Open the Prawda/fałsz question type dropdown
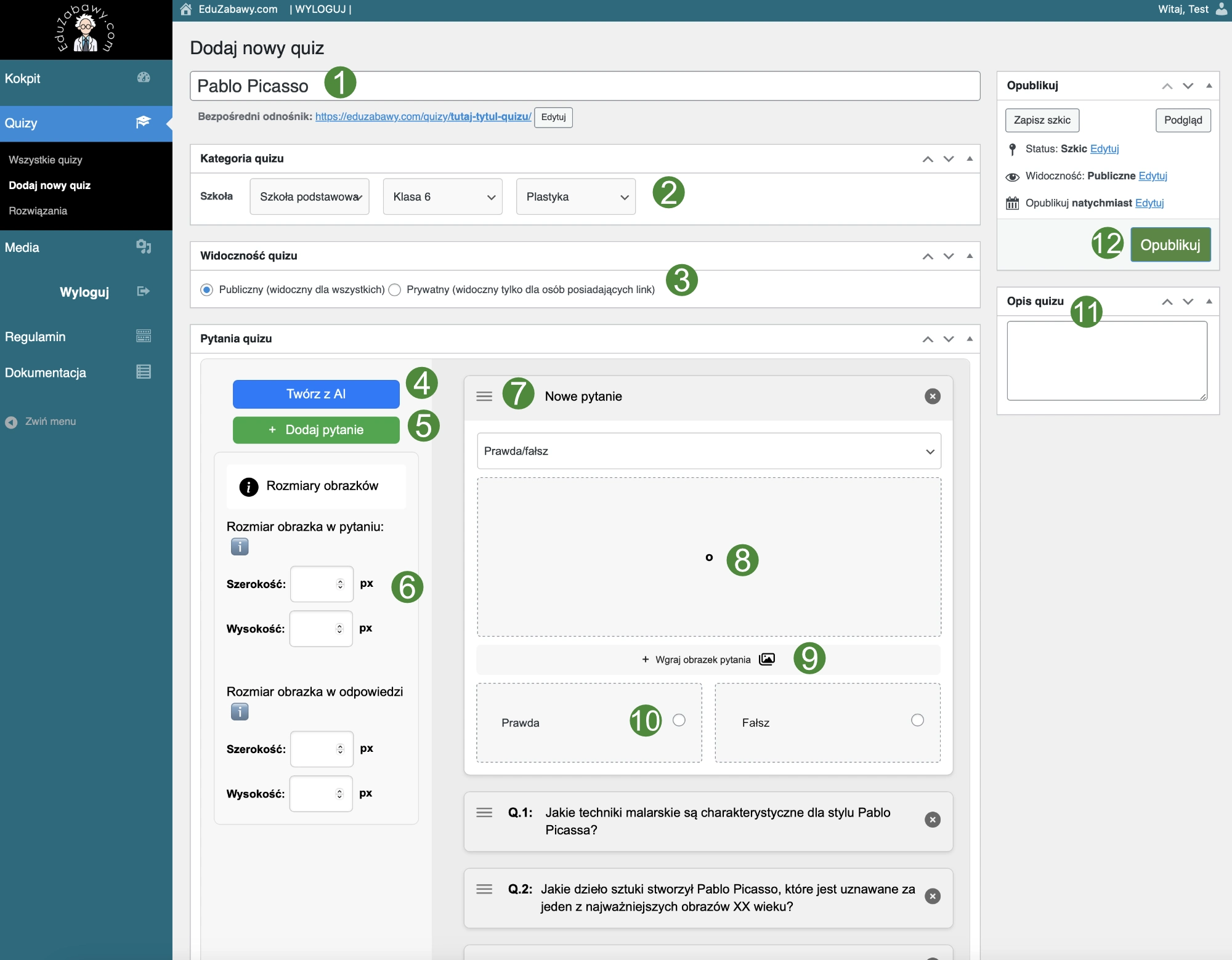Image resolution: width=1232 pixels, height=960 pixels. point(708,451)
